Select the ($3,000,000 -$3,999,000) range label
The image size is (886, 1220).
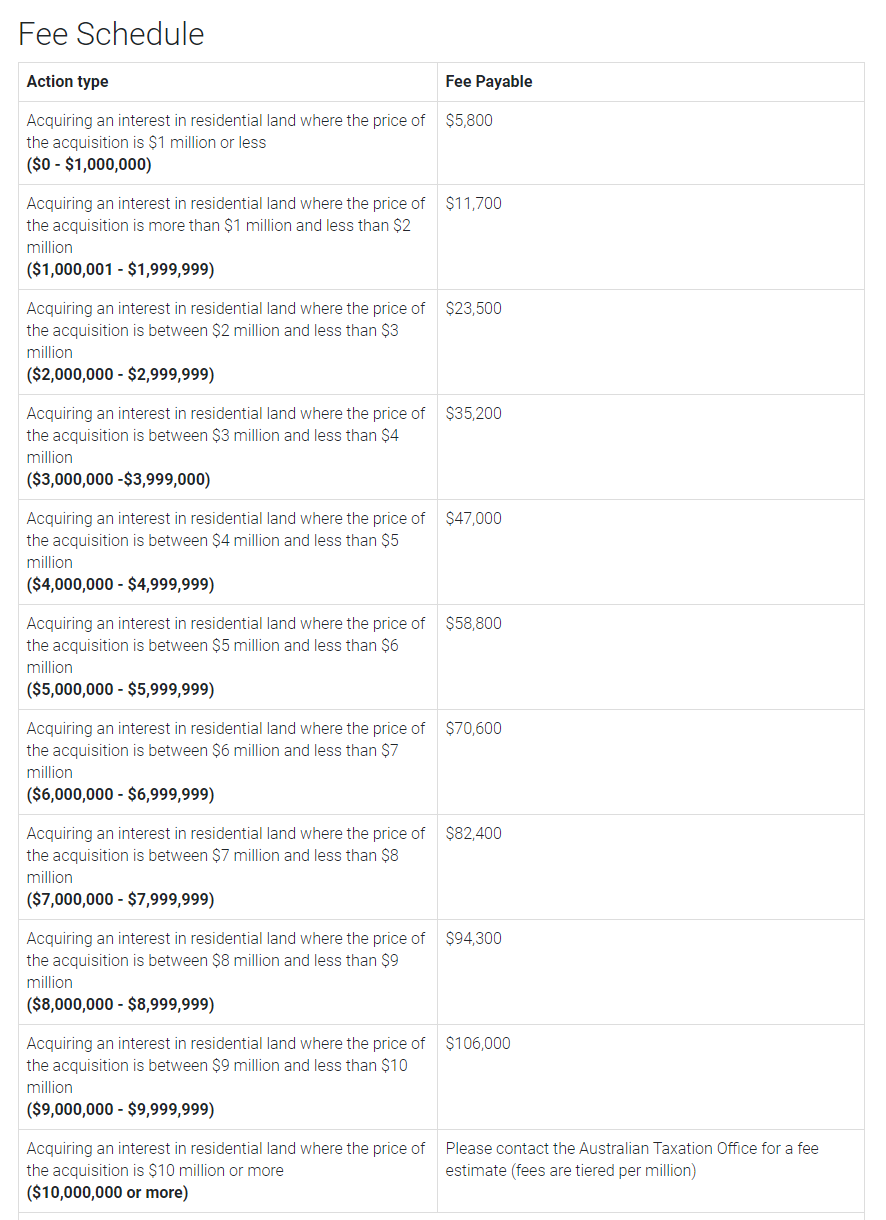point(118,480)
